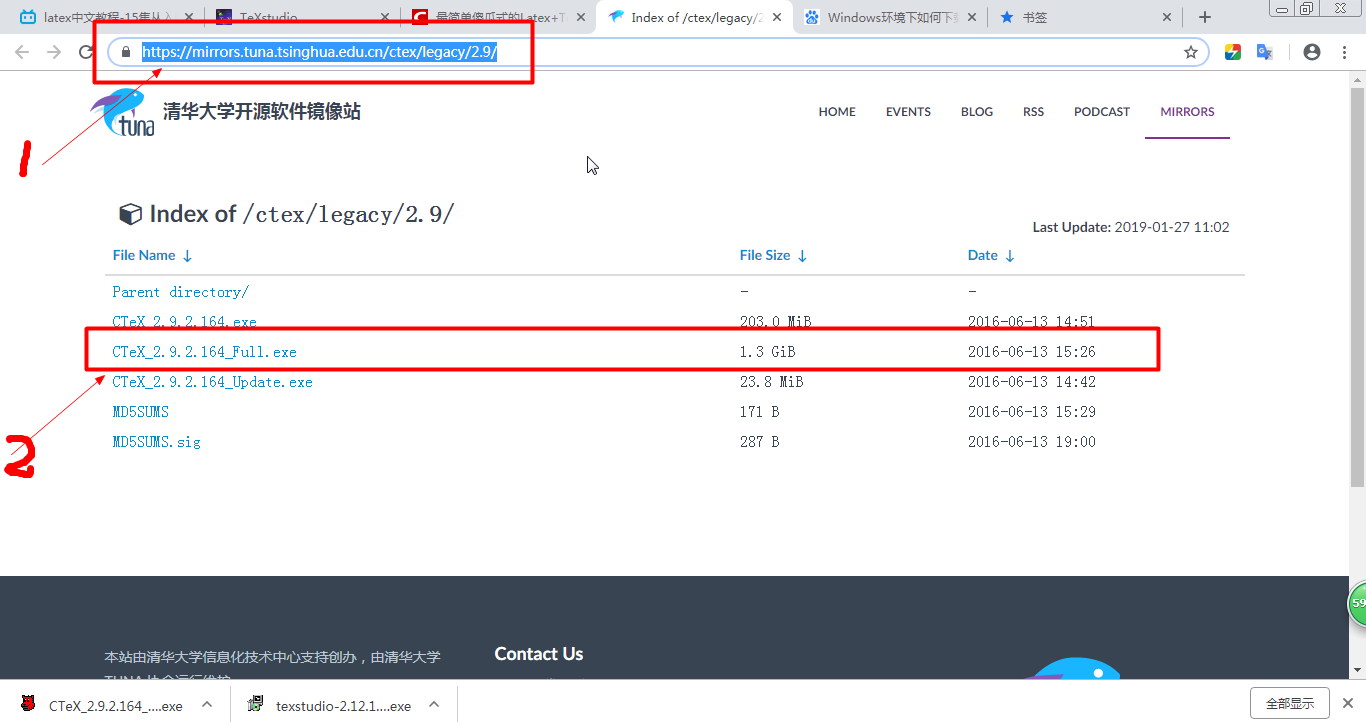Image resolution: width=1366 pixels, height=724 pixels.
Task: Close the TeXstudio tab
Action: pyautogui.click(x=385, y=17)
